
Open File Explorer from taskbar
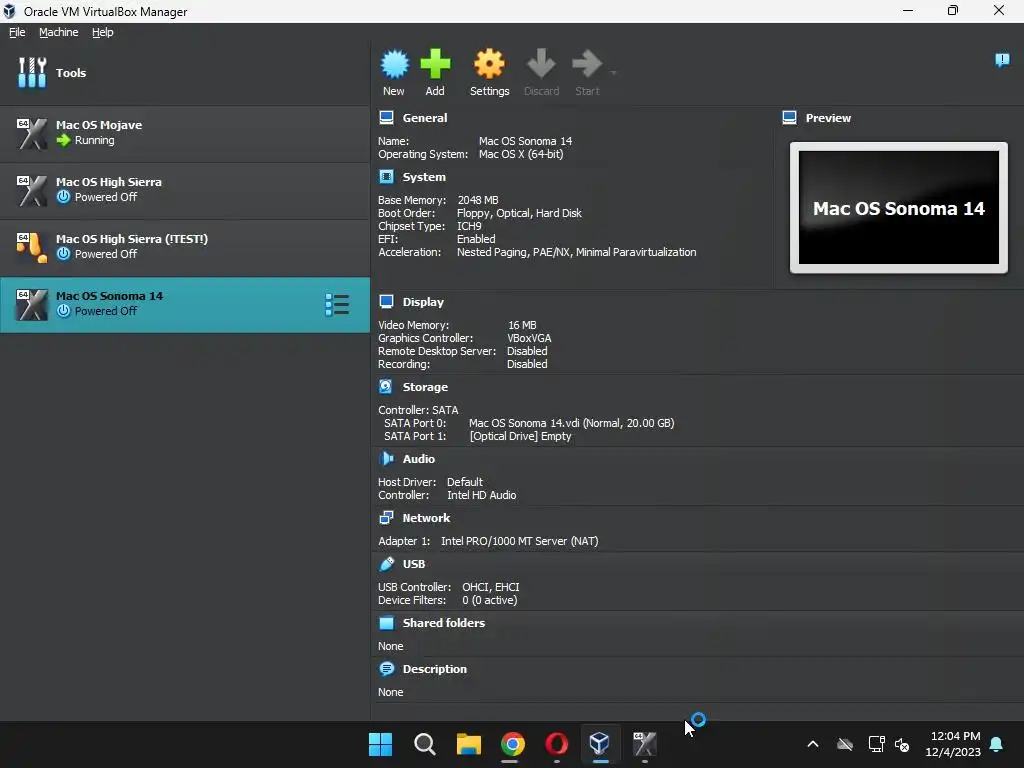[468, 744]
